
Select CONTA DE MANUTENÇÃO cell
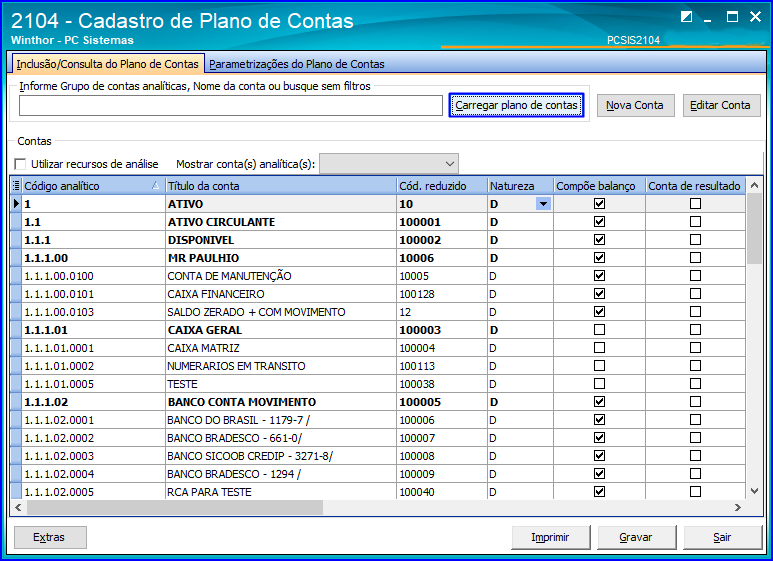(281, 276)
